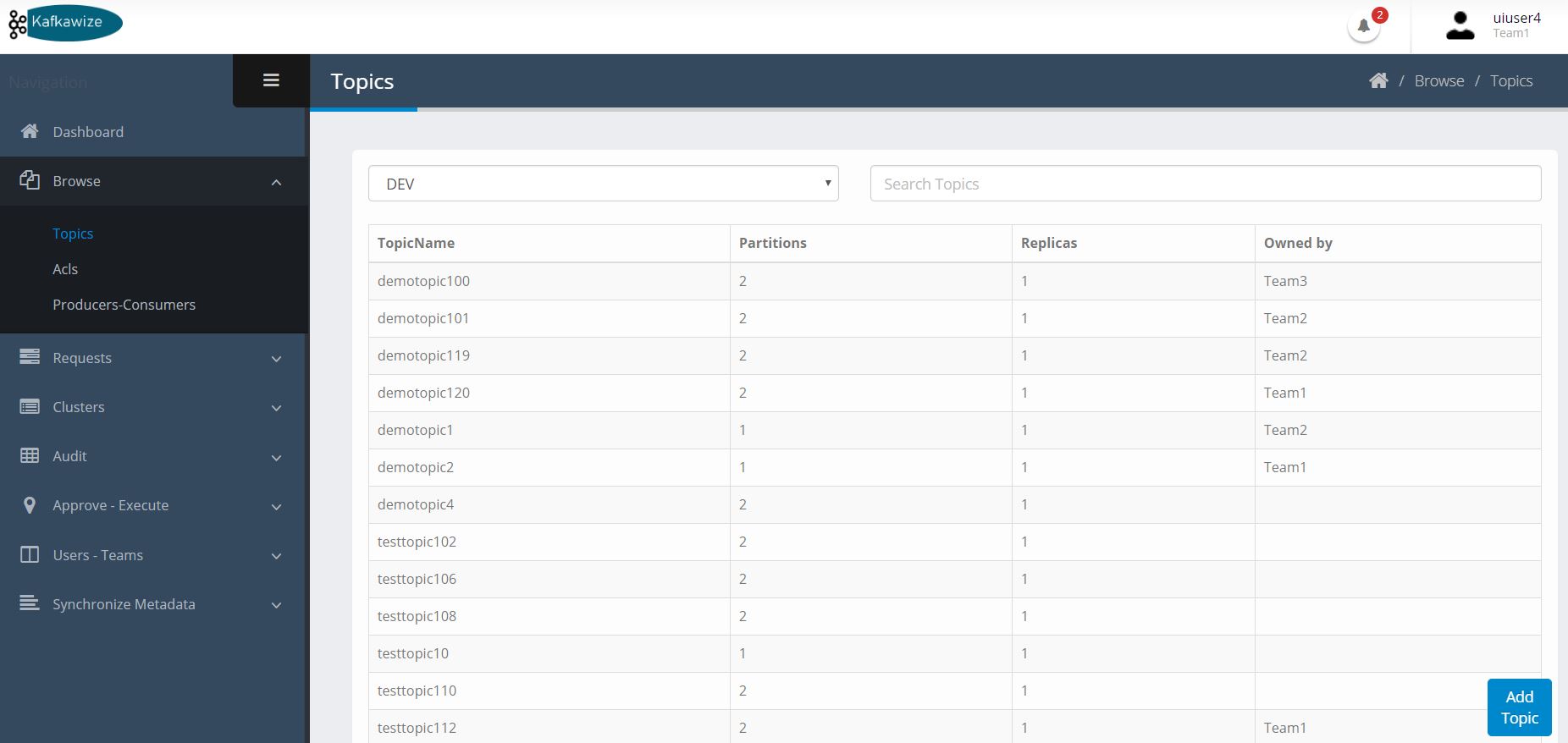Click the Browse breadcrumb link
Screen dimensions: 1568x743
(1439, 80)
